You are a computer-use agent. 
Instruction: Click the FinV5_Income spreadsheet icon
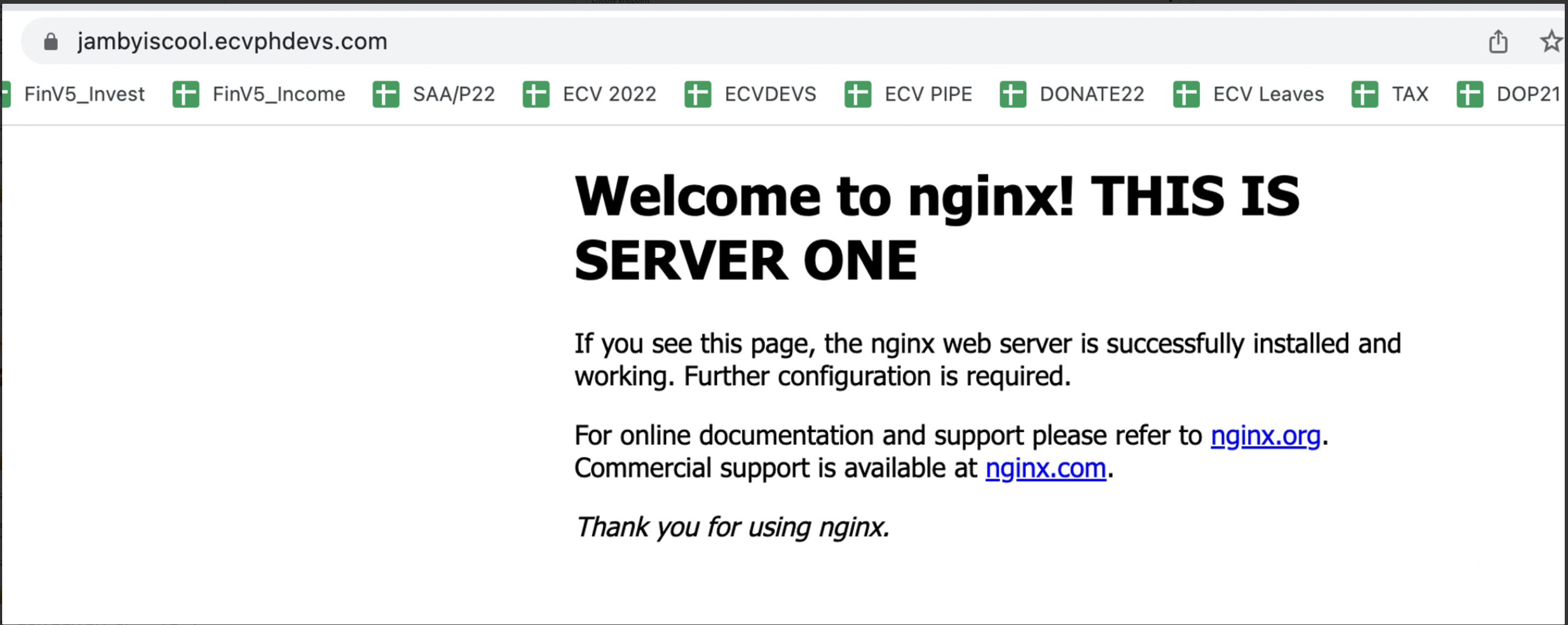186,94
